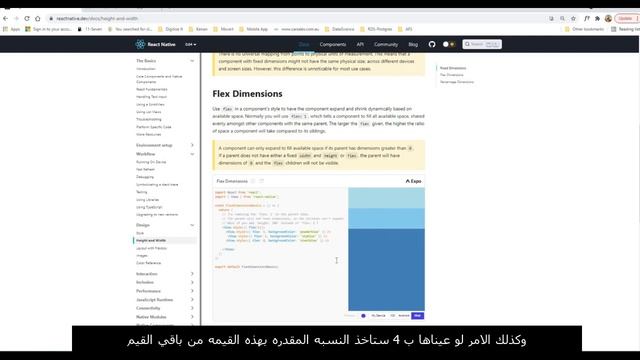
Task: Click the Flex Dimensions heading
Action: (247, 93)
